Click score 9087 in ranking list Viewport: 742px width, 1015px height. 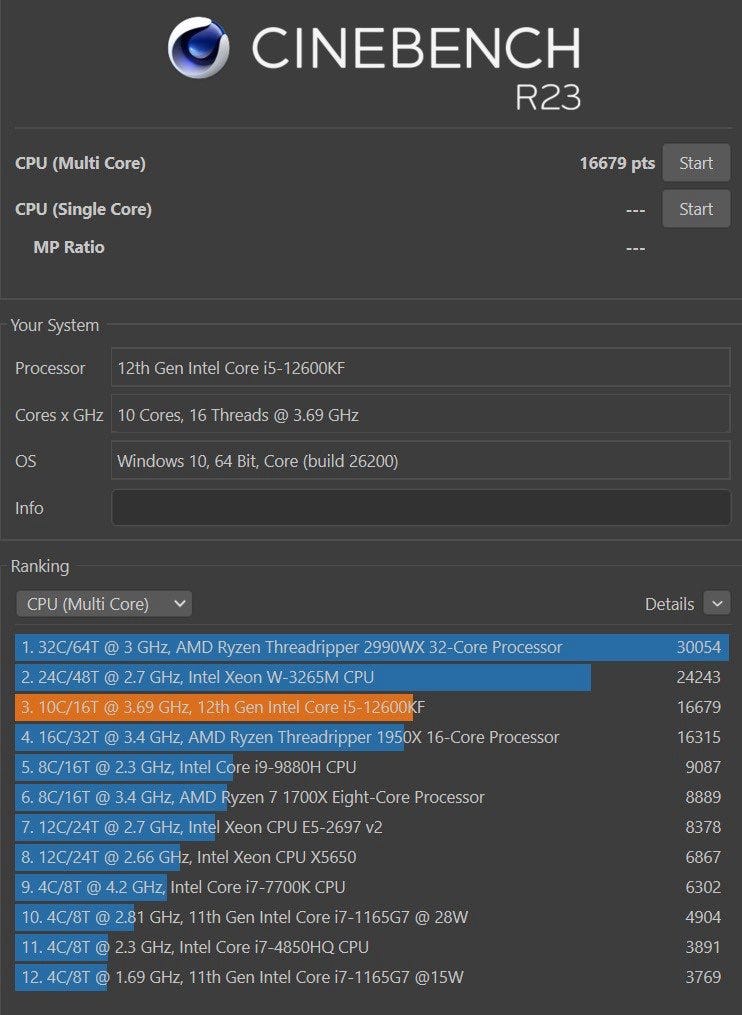[703, 767]
